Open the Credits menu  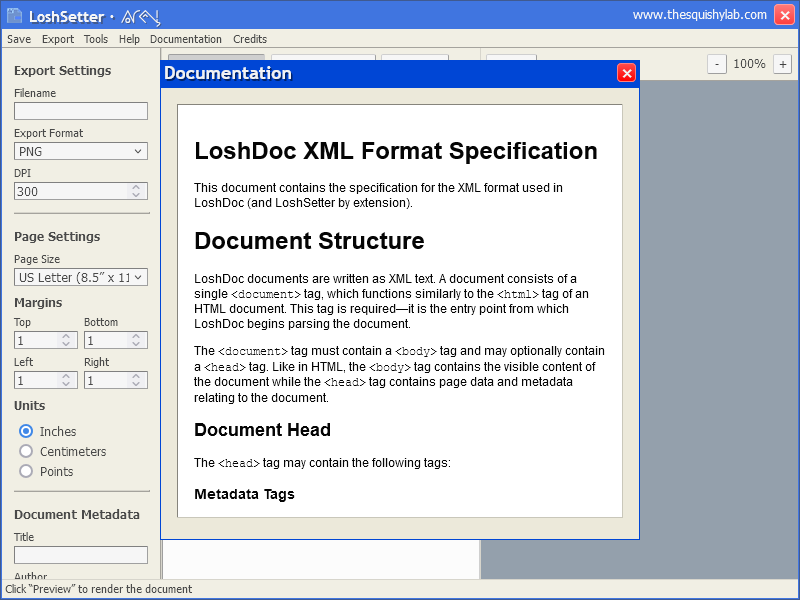(x=250, y=39)
